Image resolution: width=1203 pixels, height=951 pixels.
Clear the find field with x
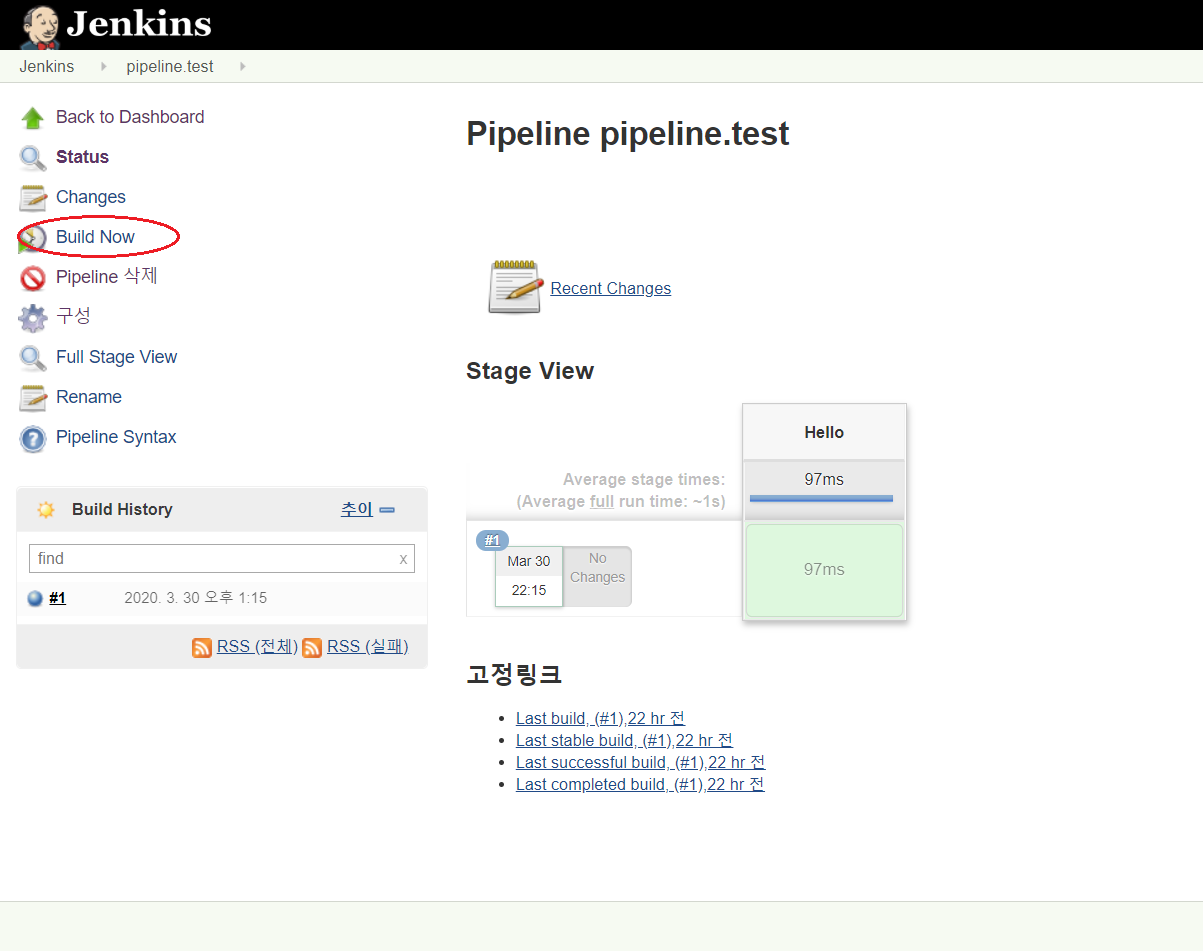(x=403, y=559)
